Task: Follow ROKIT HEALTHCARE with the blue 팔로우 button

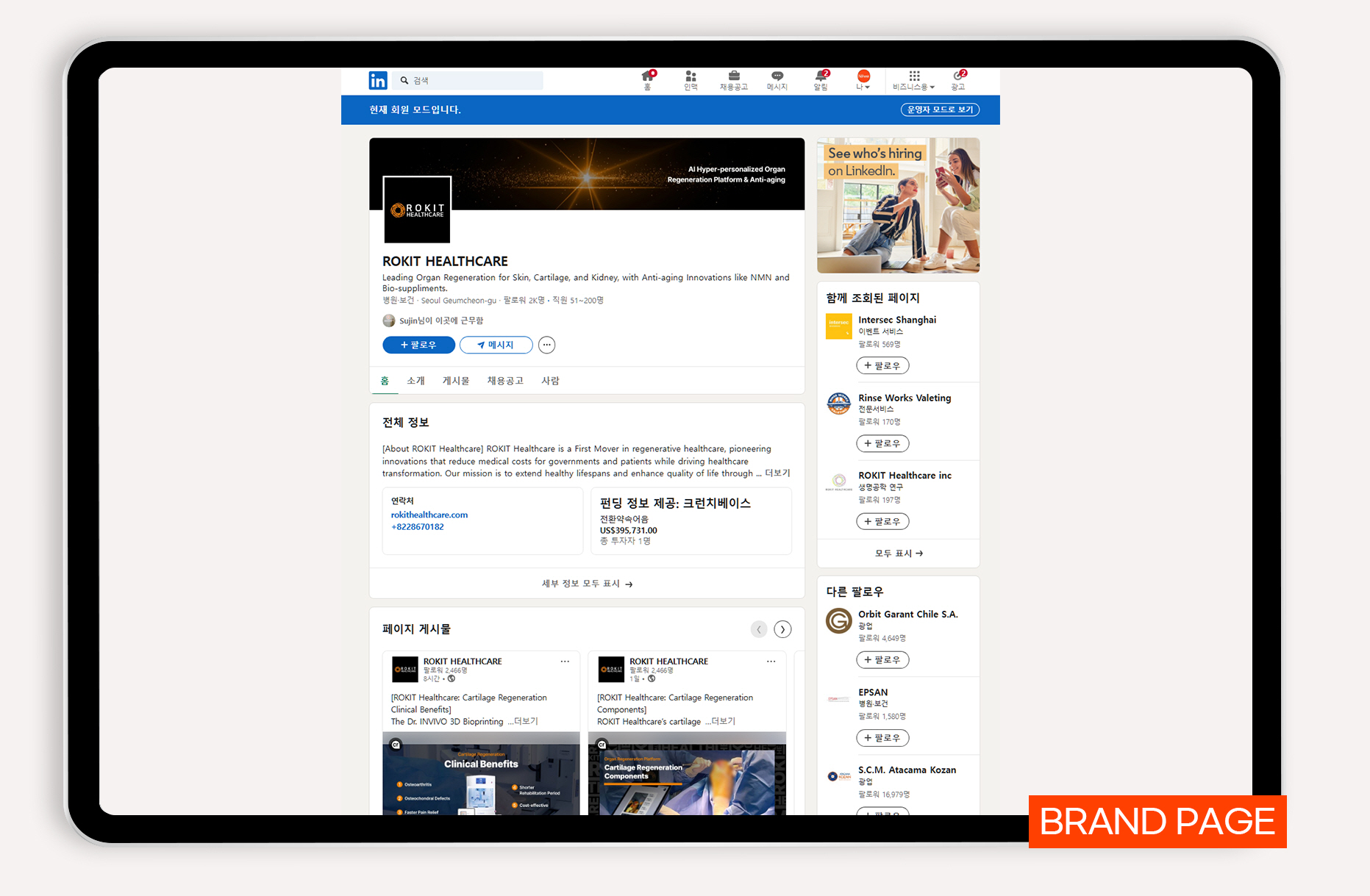Action: [x=418, y=345]
